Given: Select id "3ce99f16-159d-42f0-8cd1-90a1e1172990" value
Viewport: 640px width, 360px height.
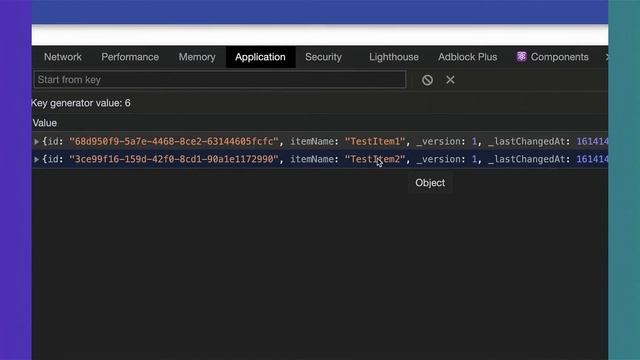Looking at the screenshot, I should [174, 159].
